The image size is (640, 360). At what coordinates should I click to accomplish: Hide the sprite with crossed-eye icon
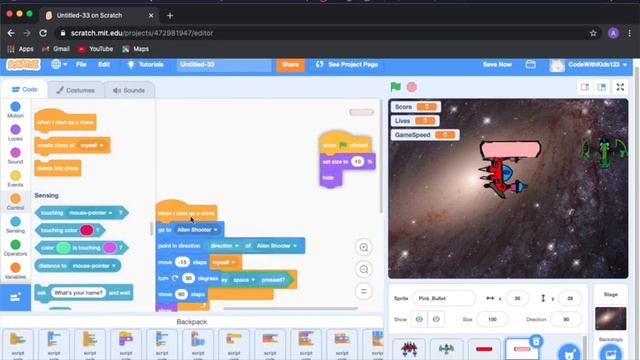[x=436, y=319]
